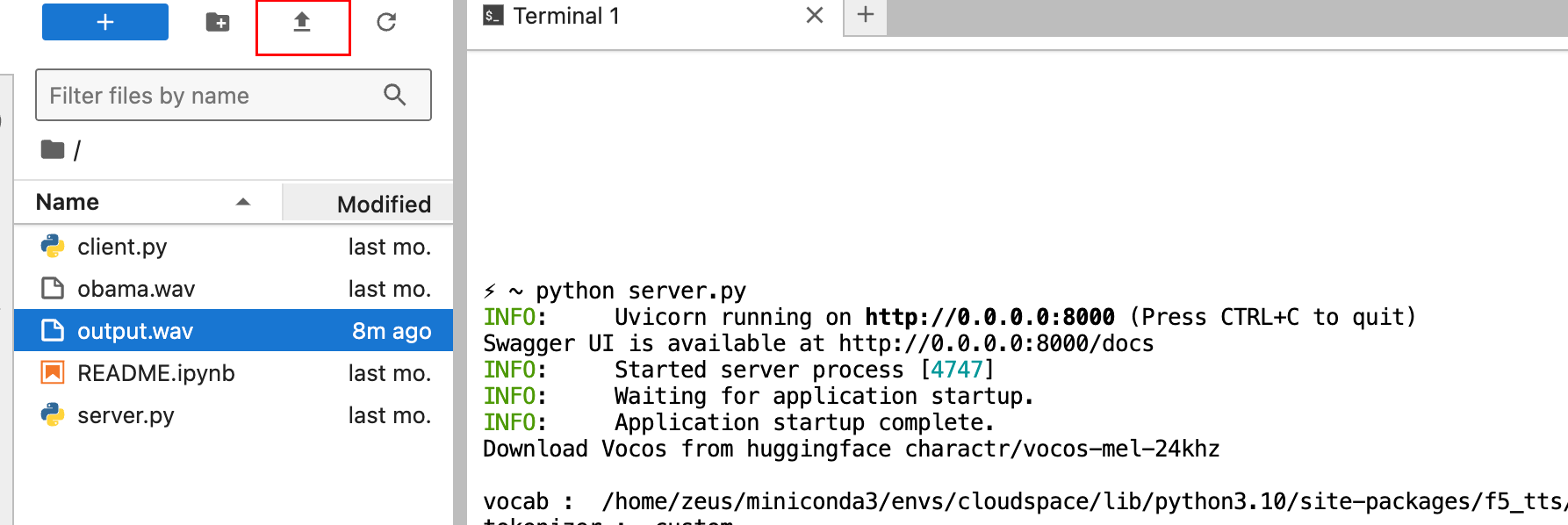Click the search magnifier icon in filter
This screenshot has width=1568, height=525.
pos(395,95)
